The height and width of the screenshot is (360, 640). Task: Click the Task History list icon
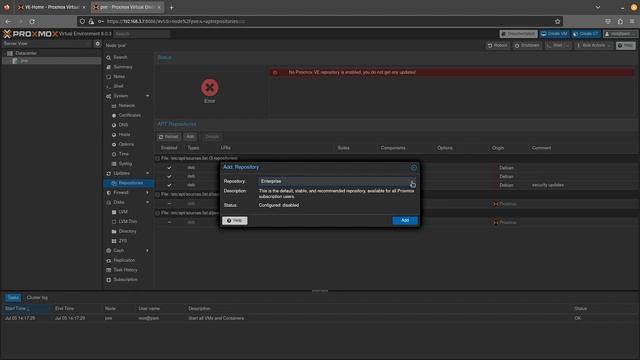click(x=109, y=270)
